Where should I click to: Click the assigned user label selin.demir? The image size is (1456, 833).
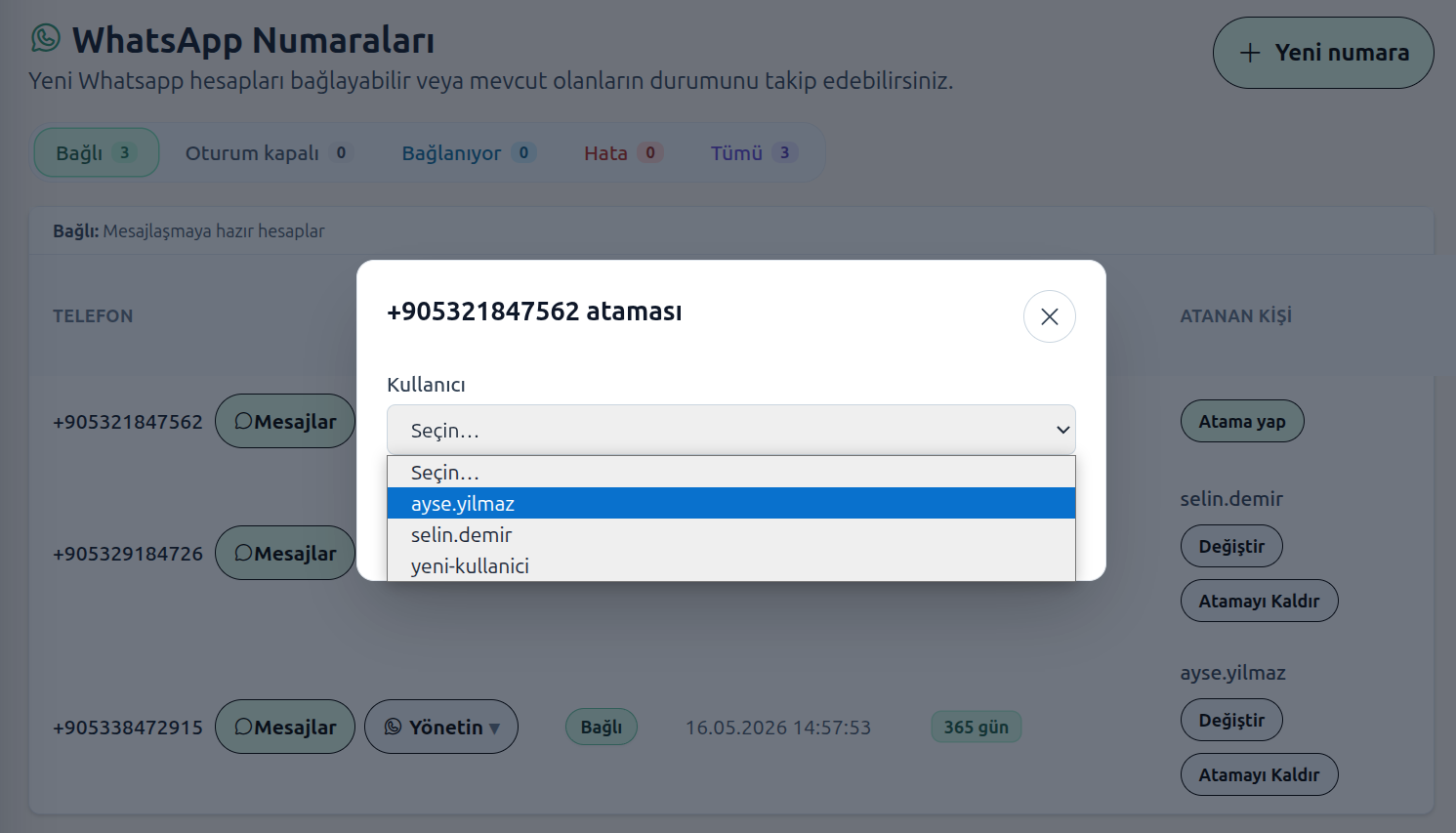(x=1231, y=499)
